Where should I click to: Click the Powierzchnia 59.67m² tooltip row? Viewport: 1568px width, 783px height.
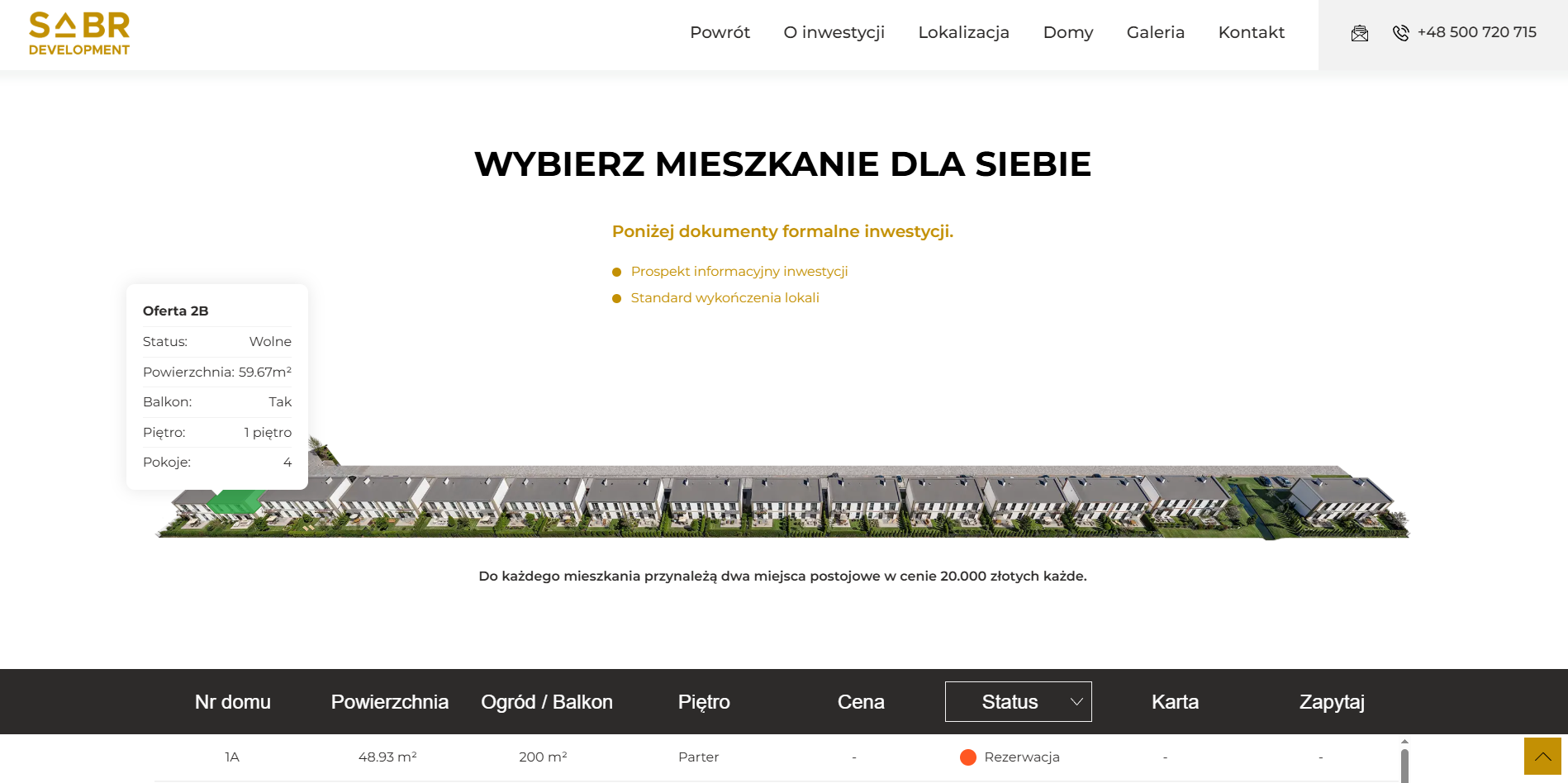click(217, 372)
